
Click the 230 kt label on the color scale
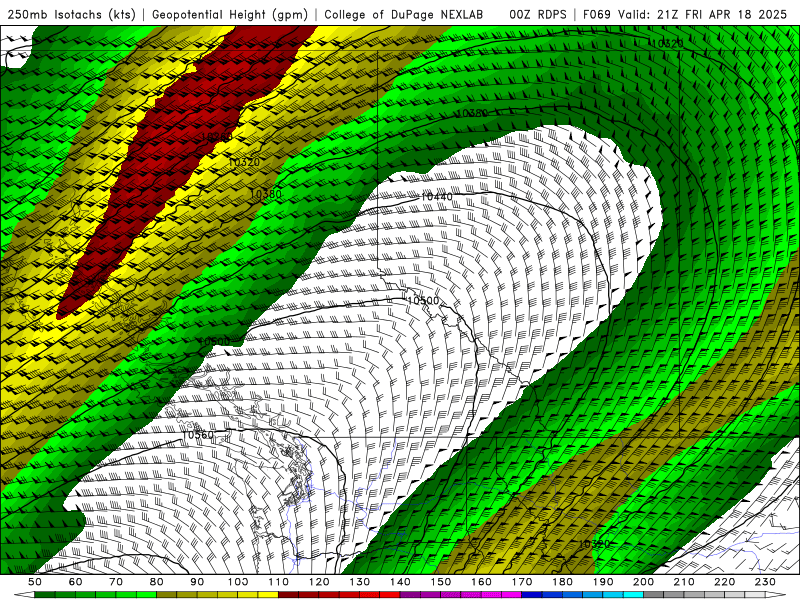[x=765, y=582]
